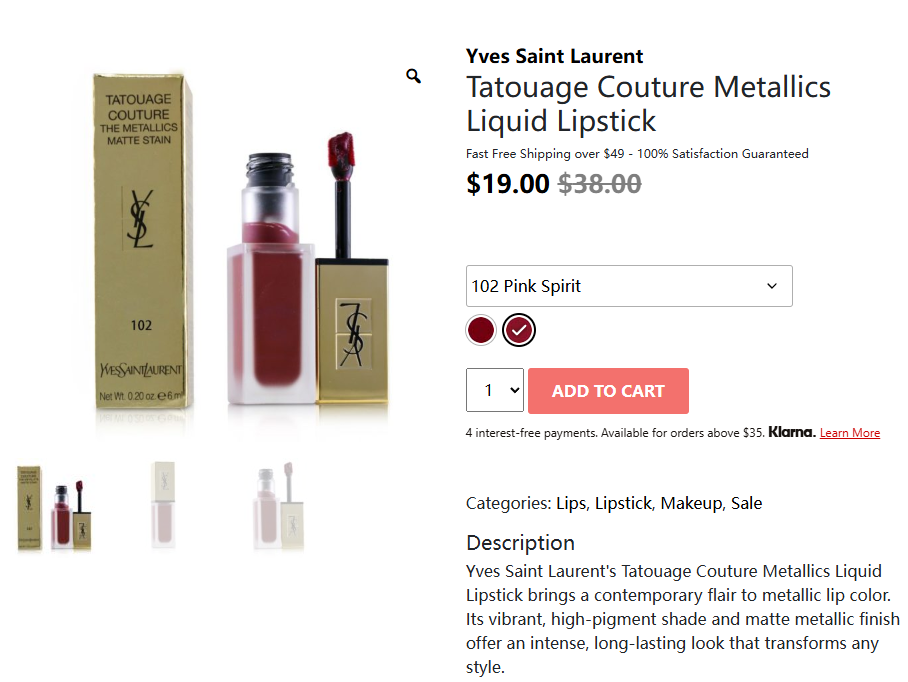908x682 pixels.
Task: Open the Lips category link
Action: [x=571, y=503]
